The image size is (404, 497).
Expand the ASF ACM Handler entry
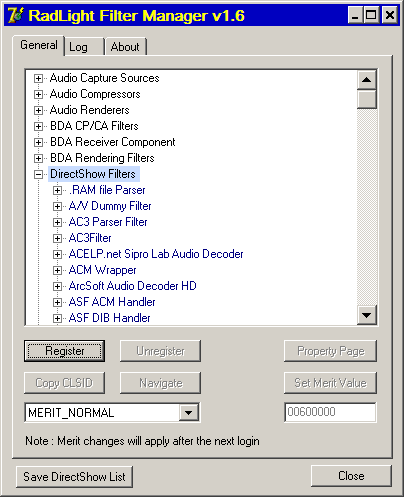(x=57, y=302)
